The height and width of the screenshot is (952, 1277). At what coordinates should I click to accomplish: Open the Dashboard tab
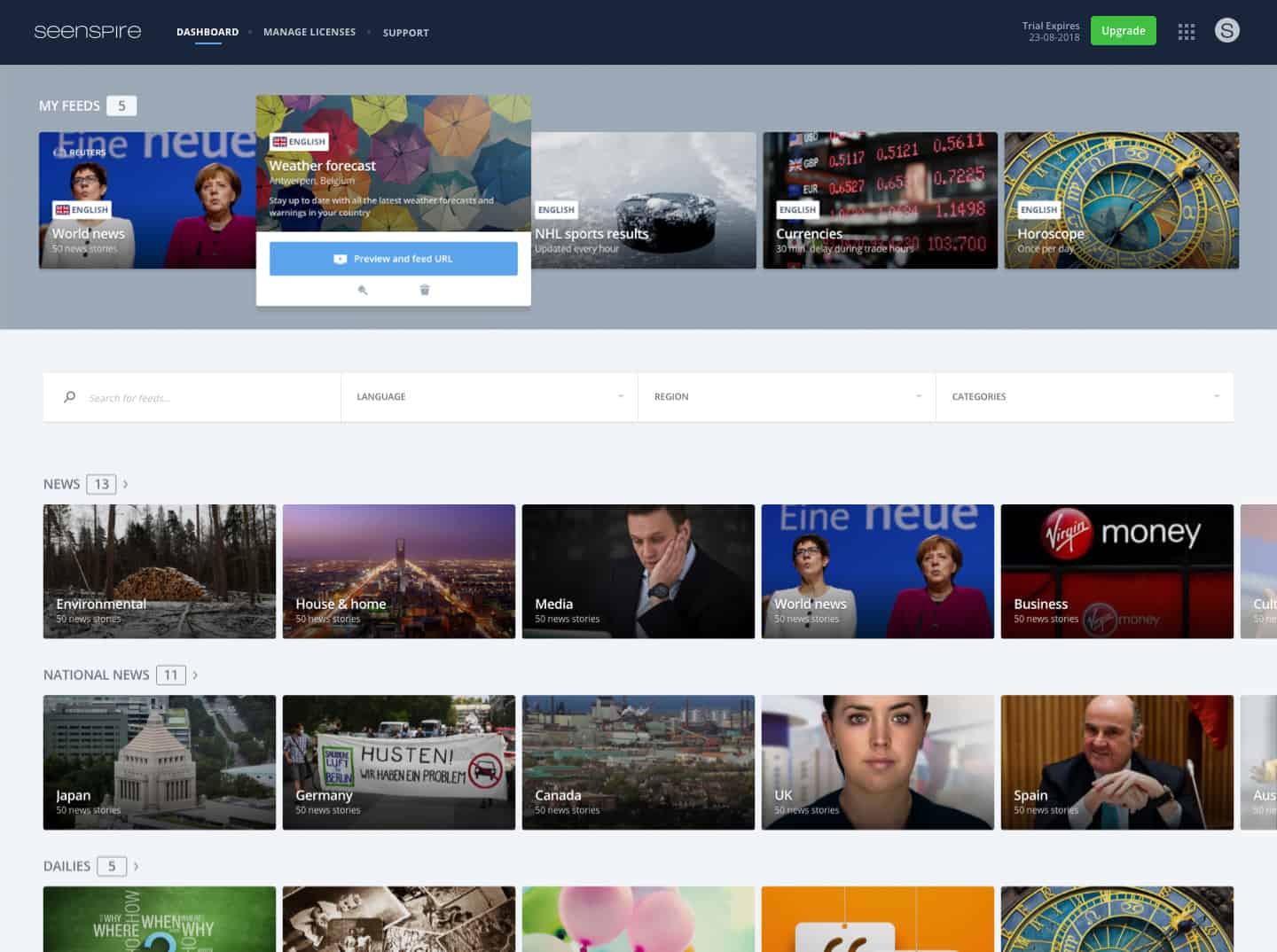[x=208, y=32]
